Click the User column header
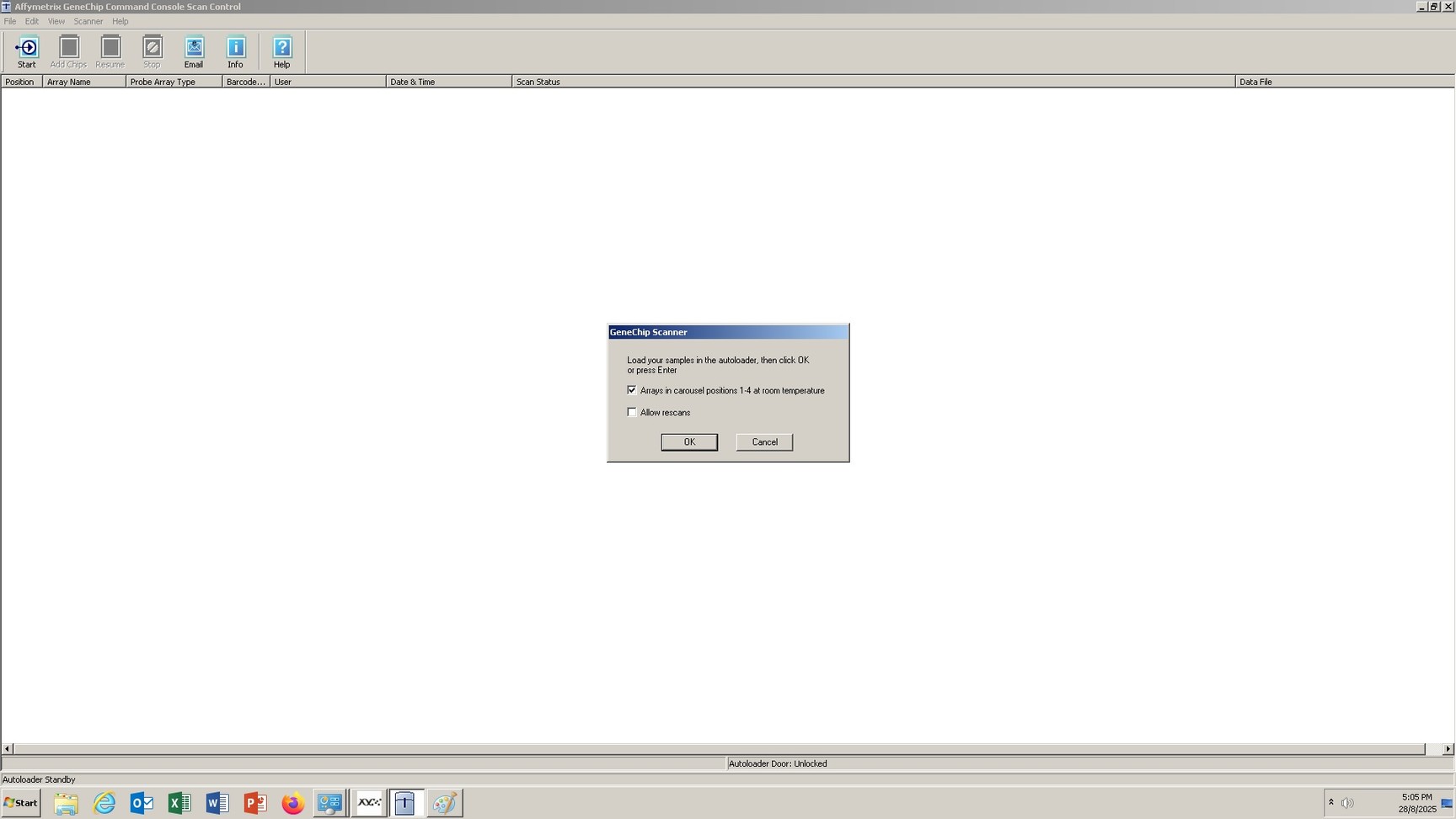The width and height of the screenshot is (1456, 819). (x=328, y=82)
